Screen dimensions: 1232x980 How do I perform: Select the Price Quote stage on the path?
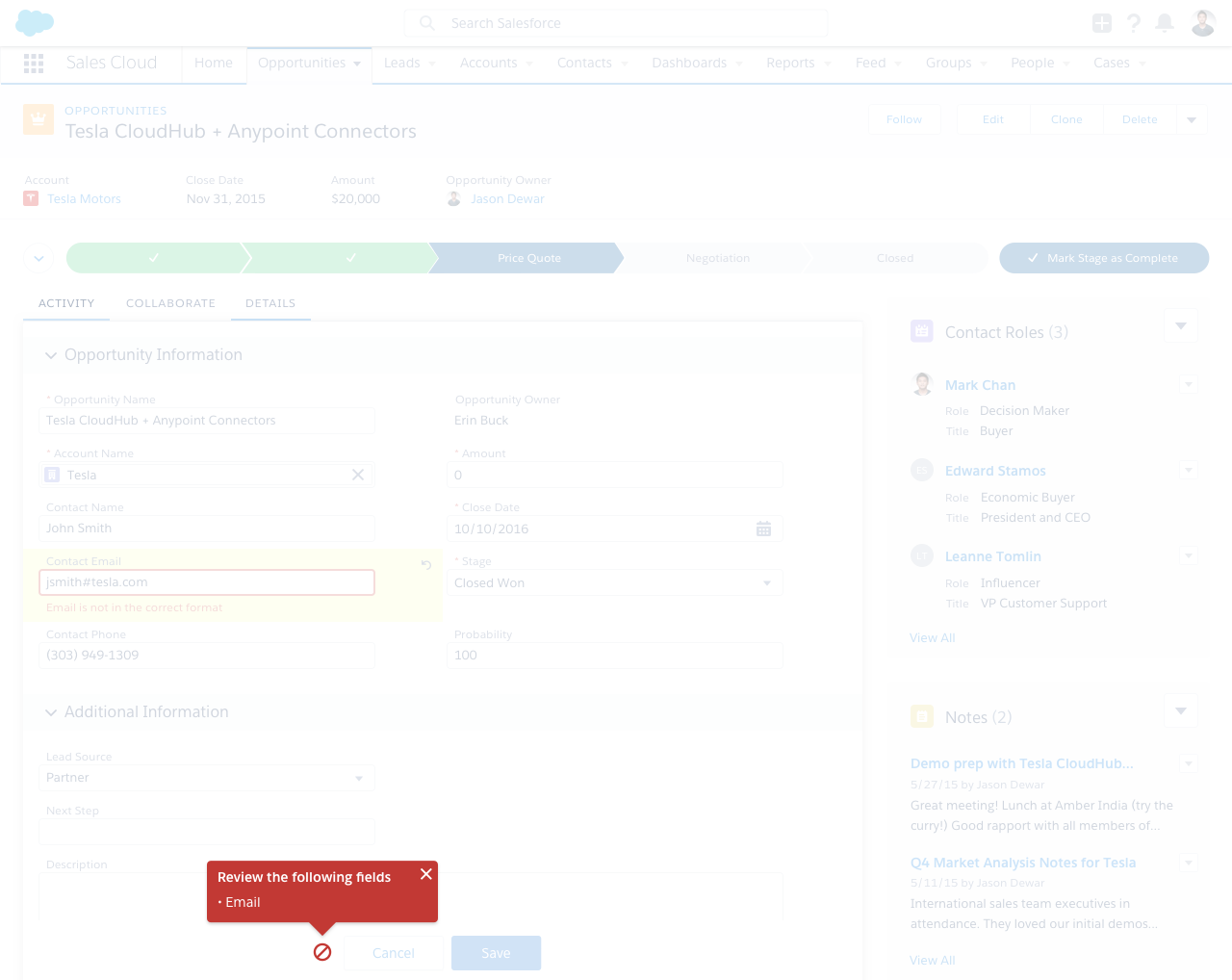528,258
